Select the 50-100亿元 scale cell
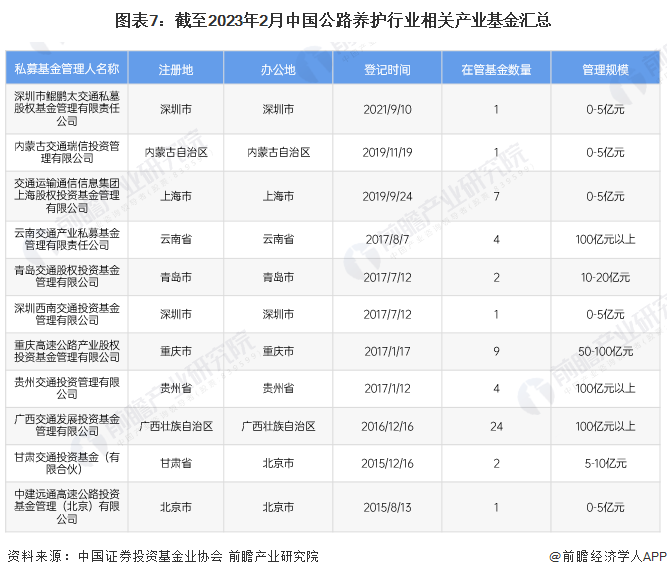The width and height of the screenshot is (667, 577). click(605, 352)
